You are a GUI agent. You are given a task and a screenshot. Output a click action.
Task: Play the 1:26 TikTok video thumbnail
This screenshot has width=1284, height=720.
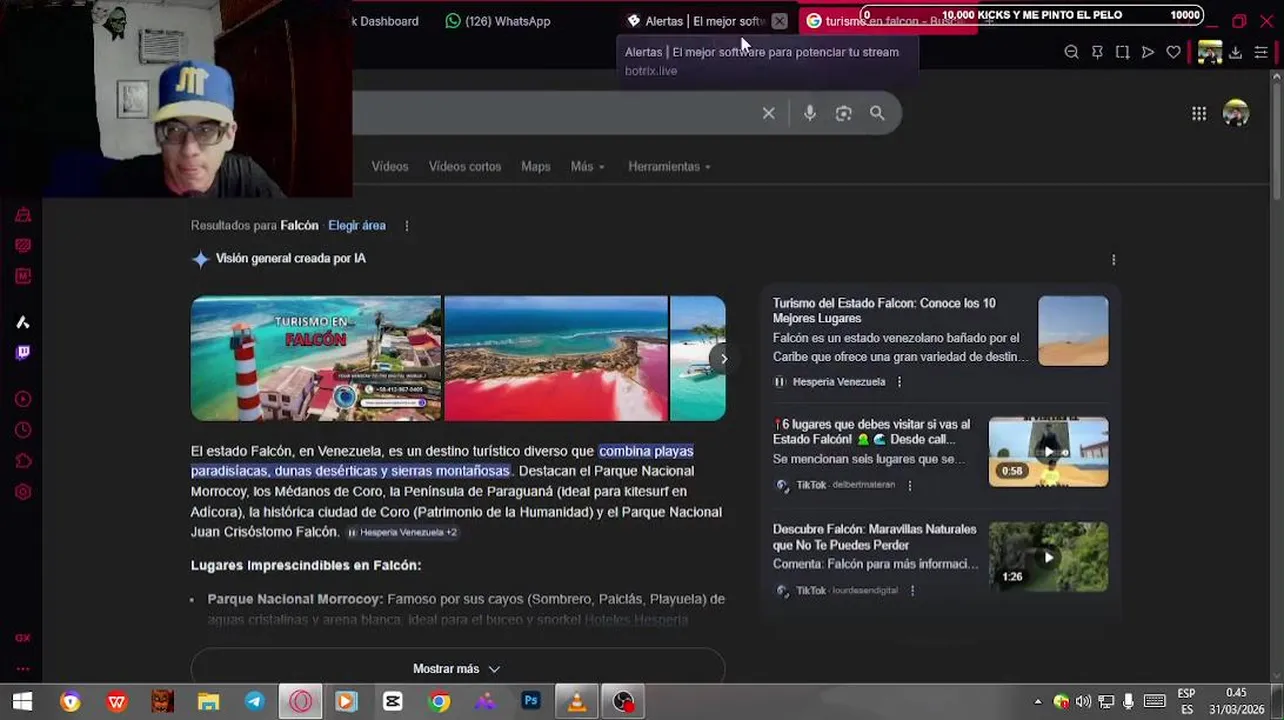[x=1048, y=557]
